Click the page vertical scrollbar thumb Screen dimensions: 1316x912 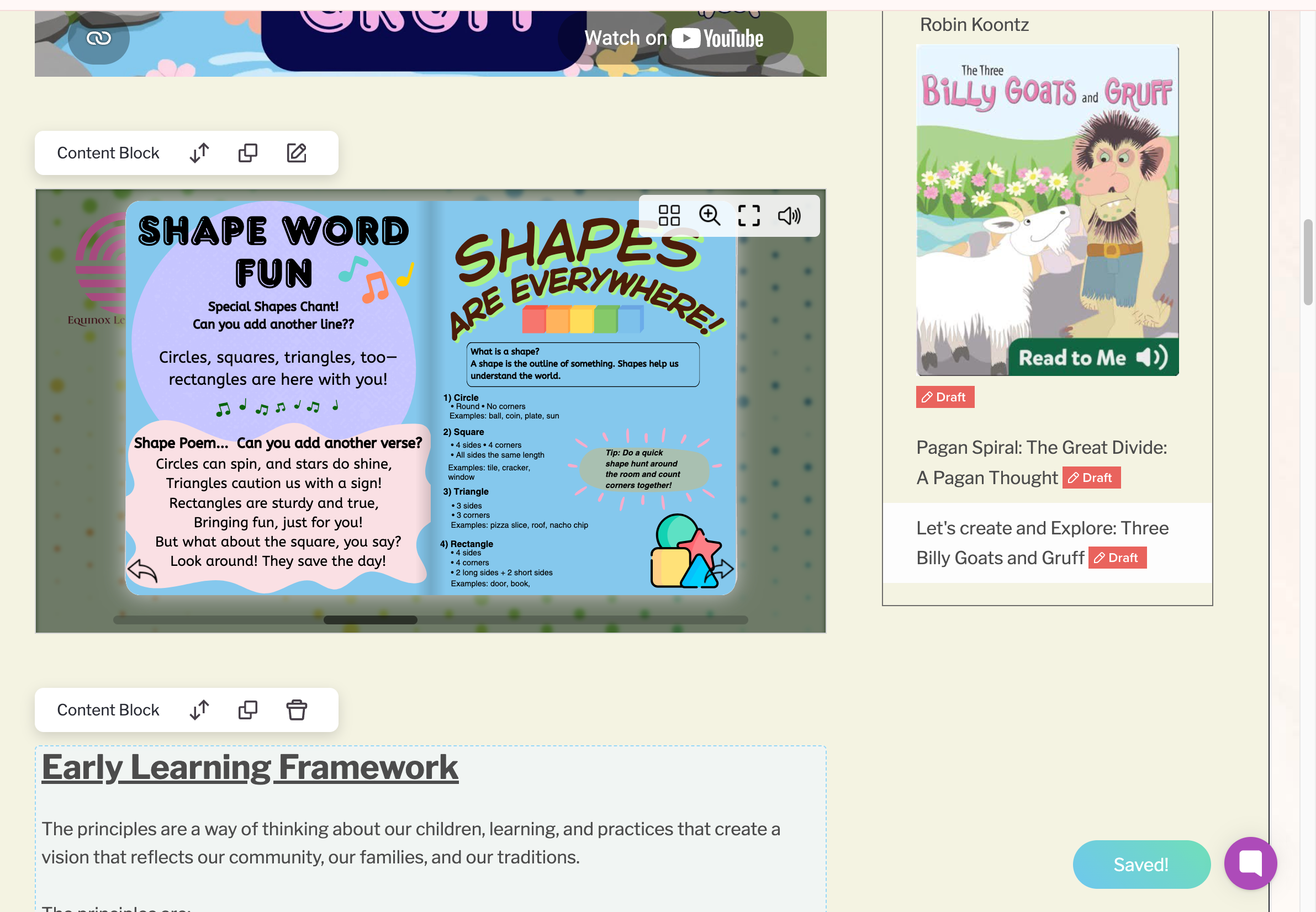(x=1307, y=262)
